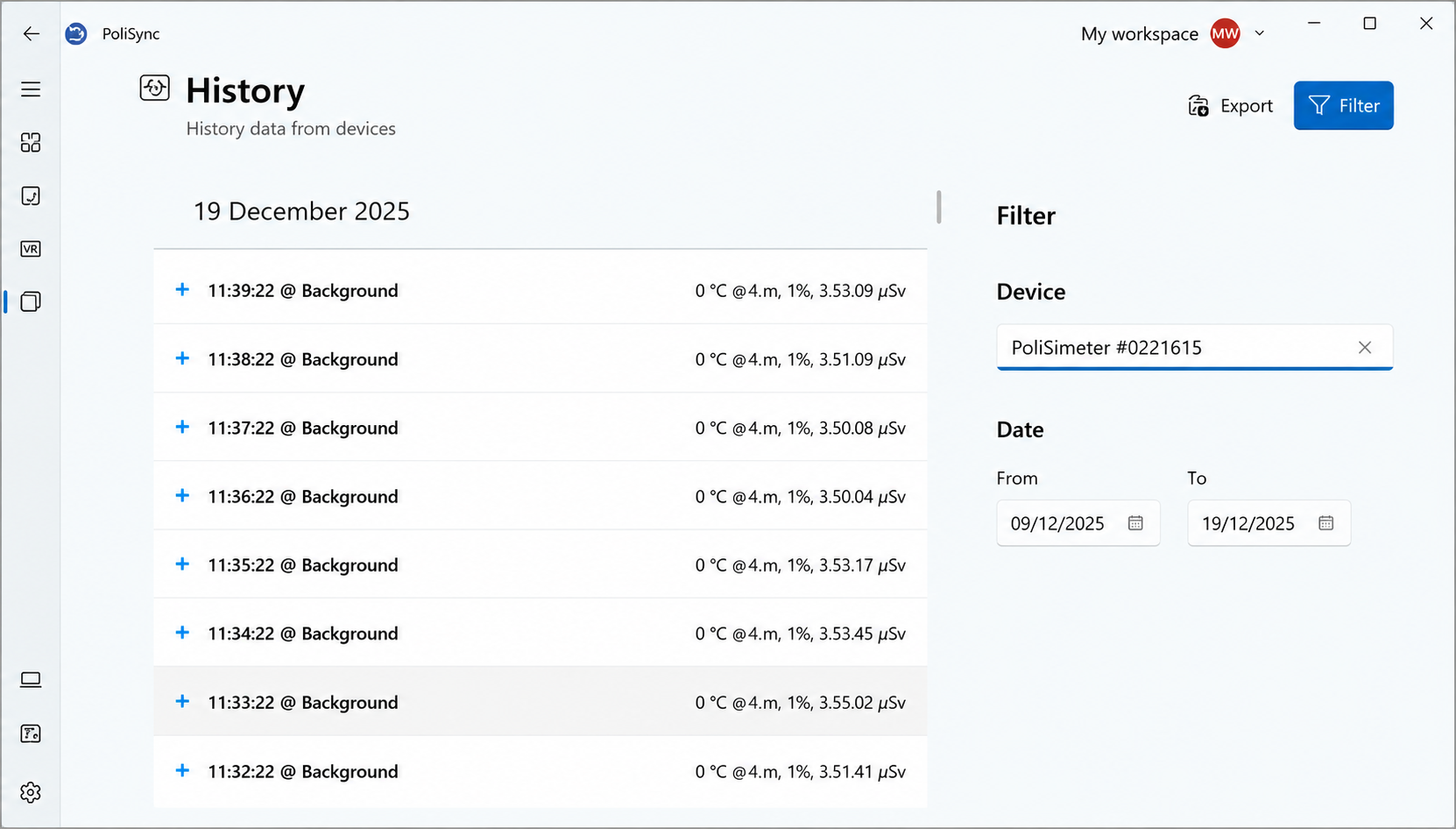Select the reading 3.55.02 µSv
Image resolution: width=1456 pixels, height=829 pixels.
pyautogui.click(x=862, y=703)
